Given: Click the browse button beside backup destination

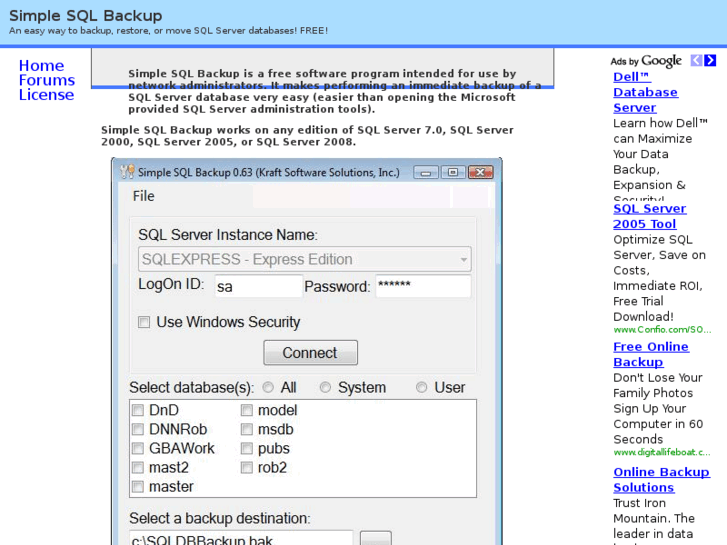Looking at the screenshot, I should point(376,539).
